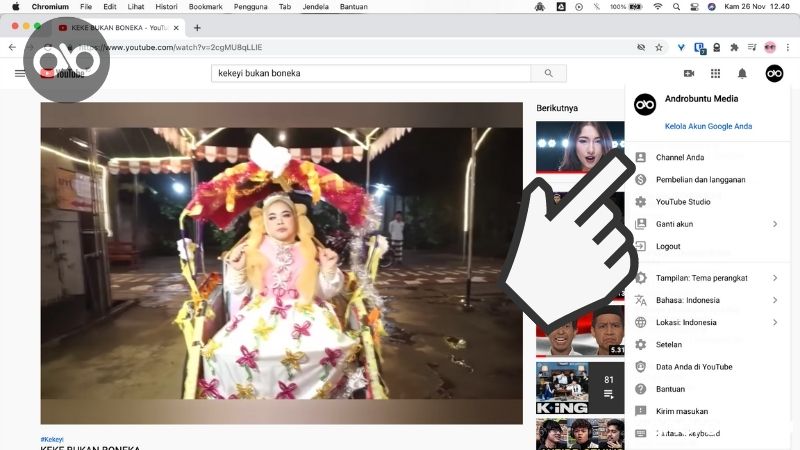Viewport: 800px width, 450px height.
Task: Open the Apple menu
Action: [x=16, y=7]
